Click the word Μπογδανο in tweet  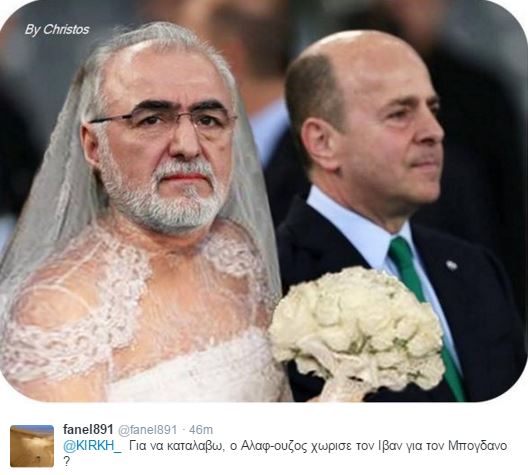coord(477,446)
